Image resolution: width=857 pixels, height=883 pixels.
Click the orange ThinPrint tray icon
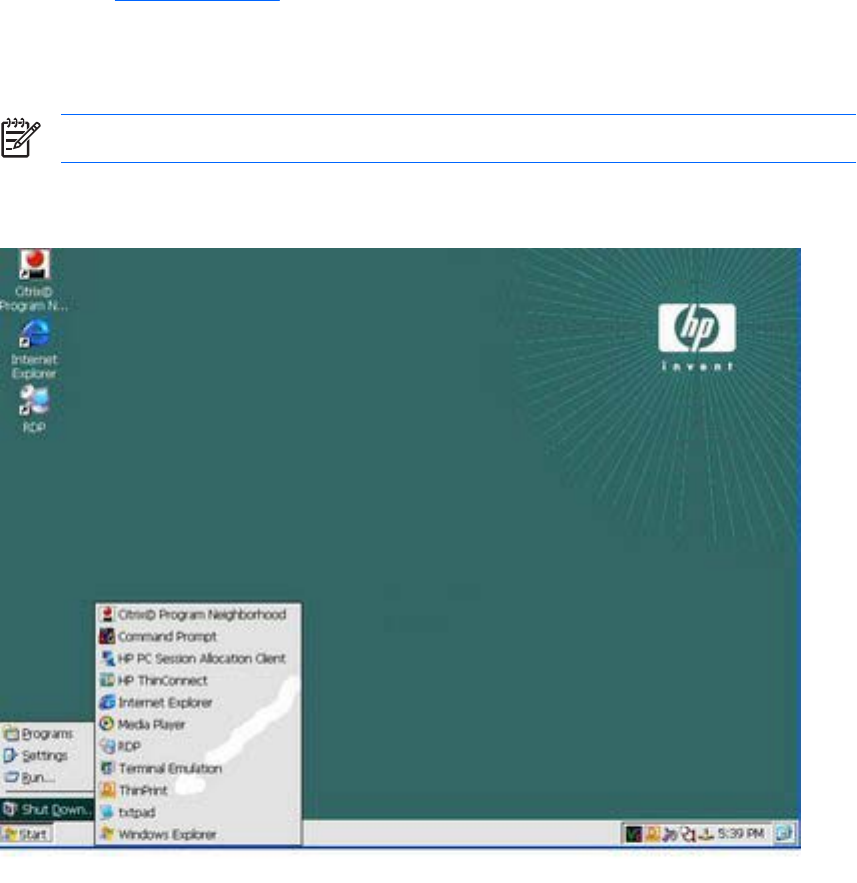(x=652, y=834)
